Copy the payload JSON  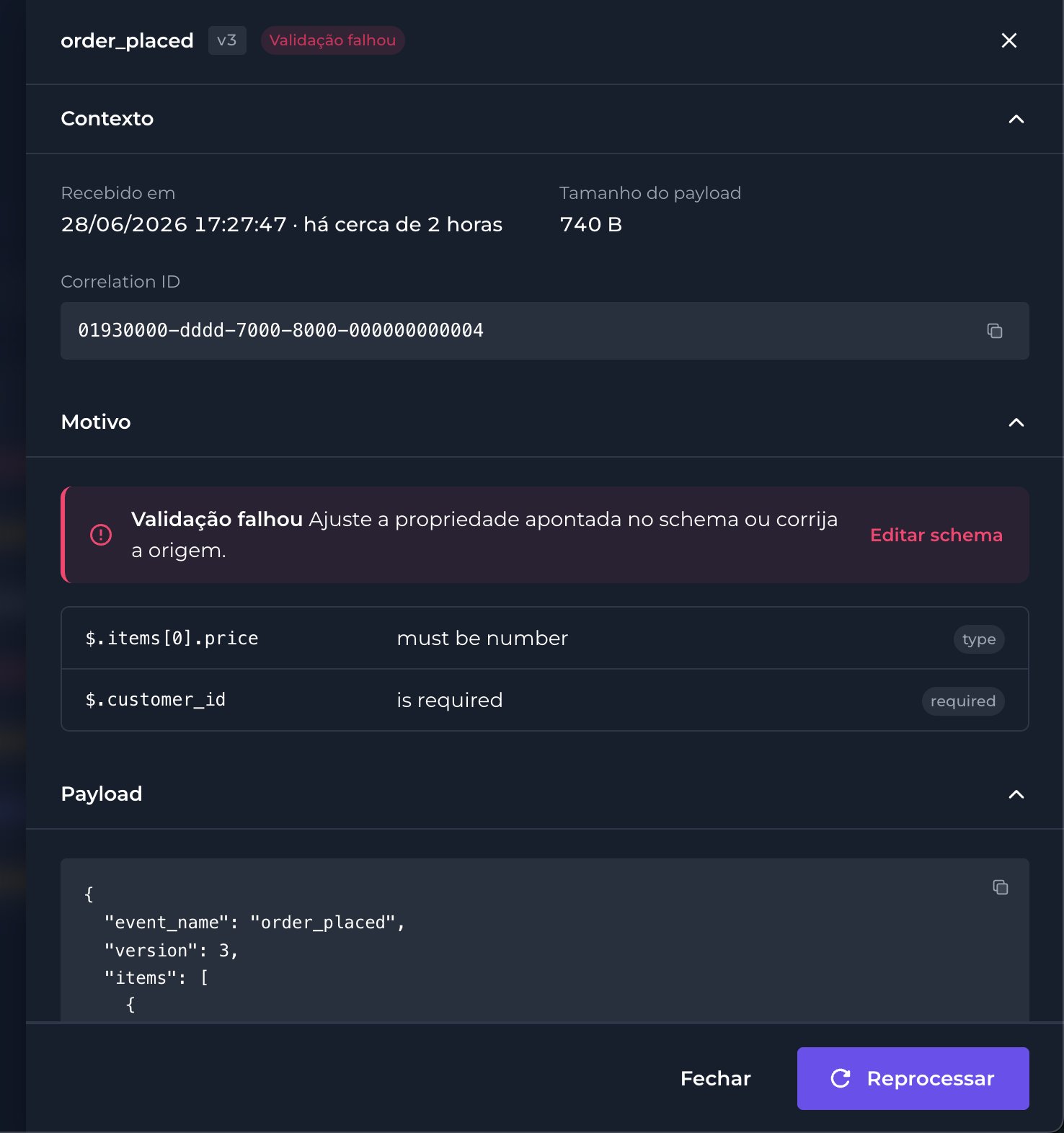coord(1001,887)
